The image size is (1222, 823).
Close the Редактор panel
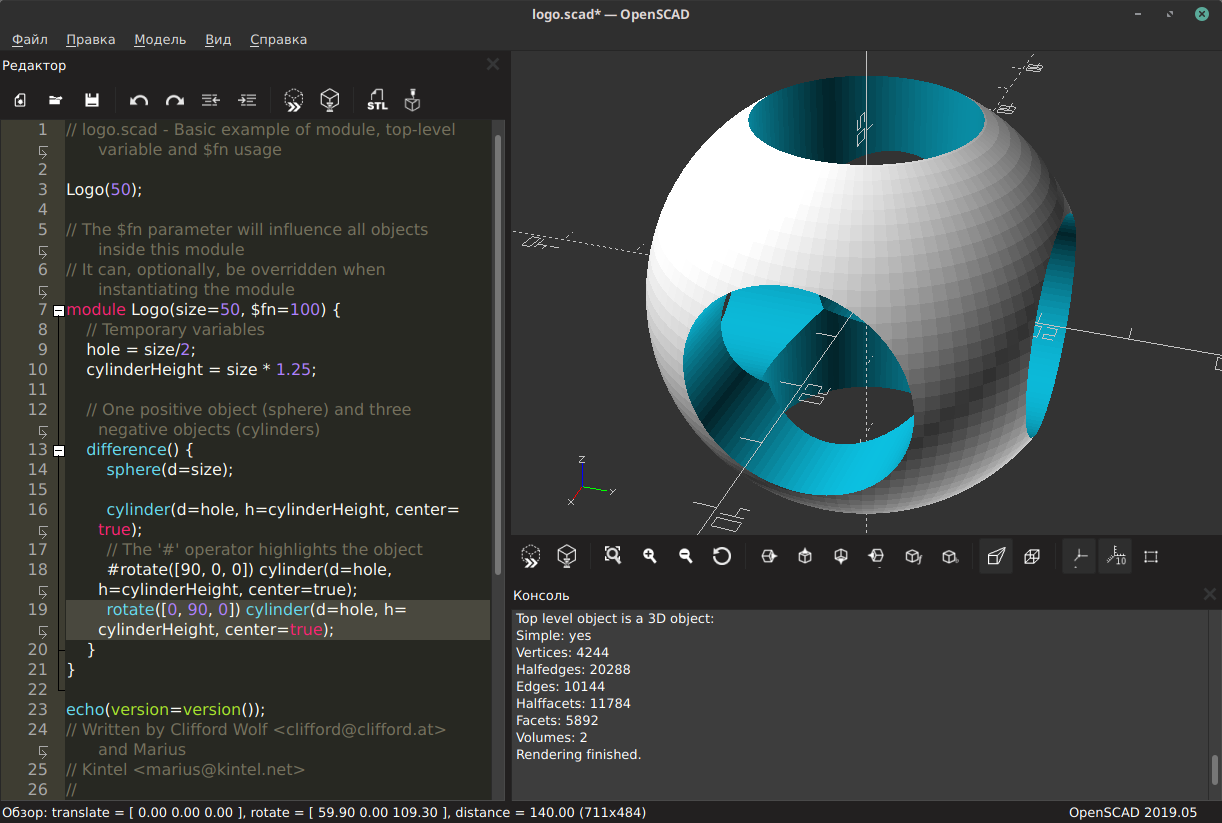[493, 64]
